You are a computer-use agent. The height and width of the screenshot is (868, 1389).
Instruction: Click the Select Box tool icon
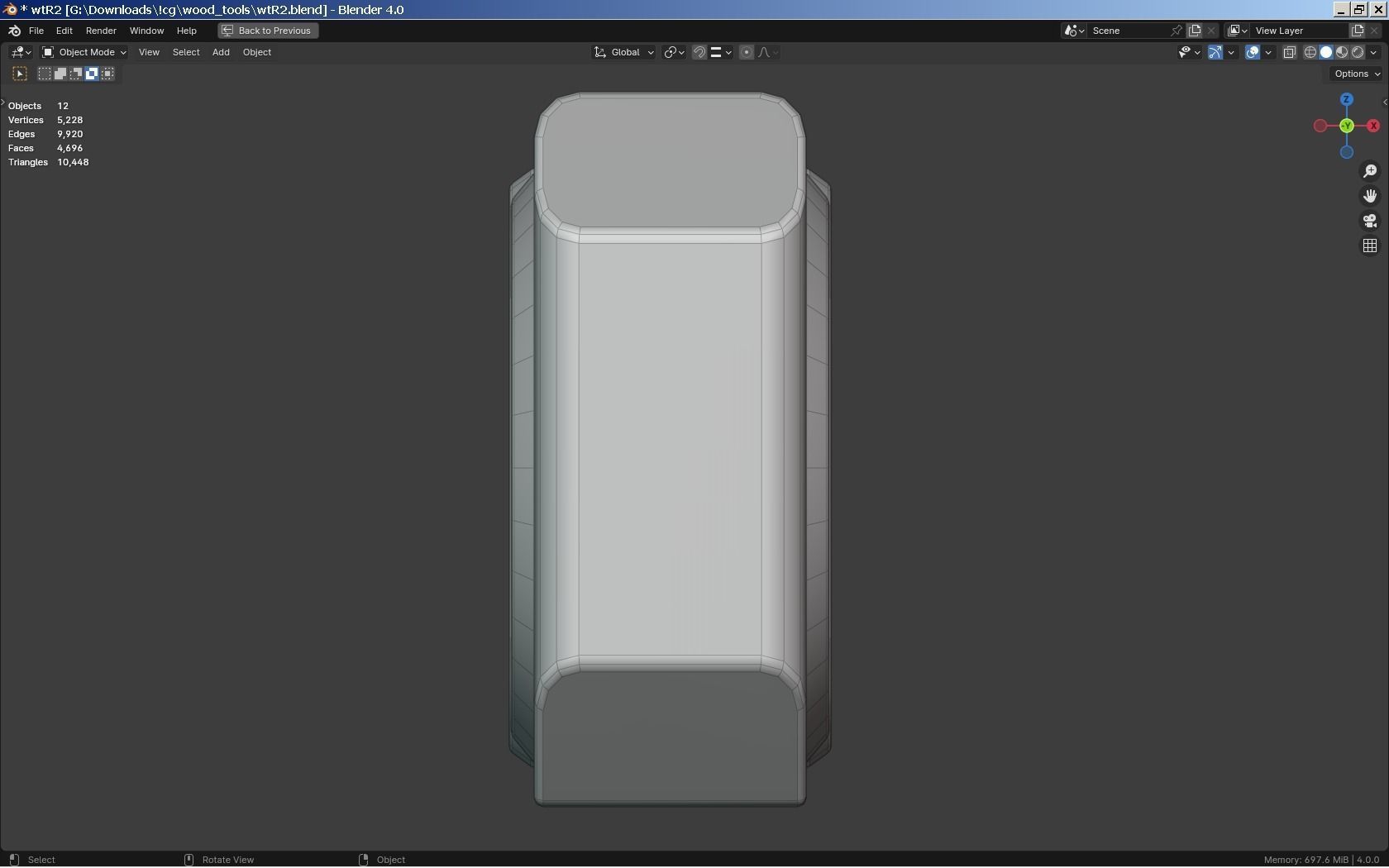[x=20, y=74]
